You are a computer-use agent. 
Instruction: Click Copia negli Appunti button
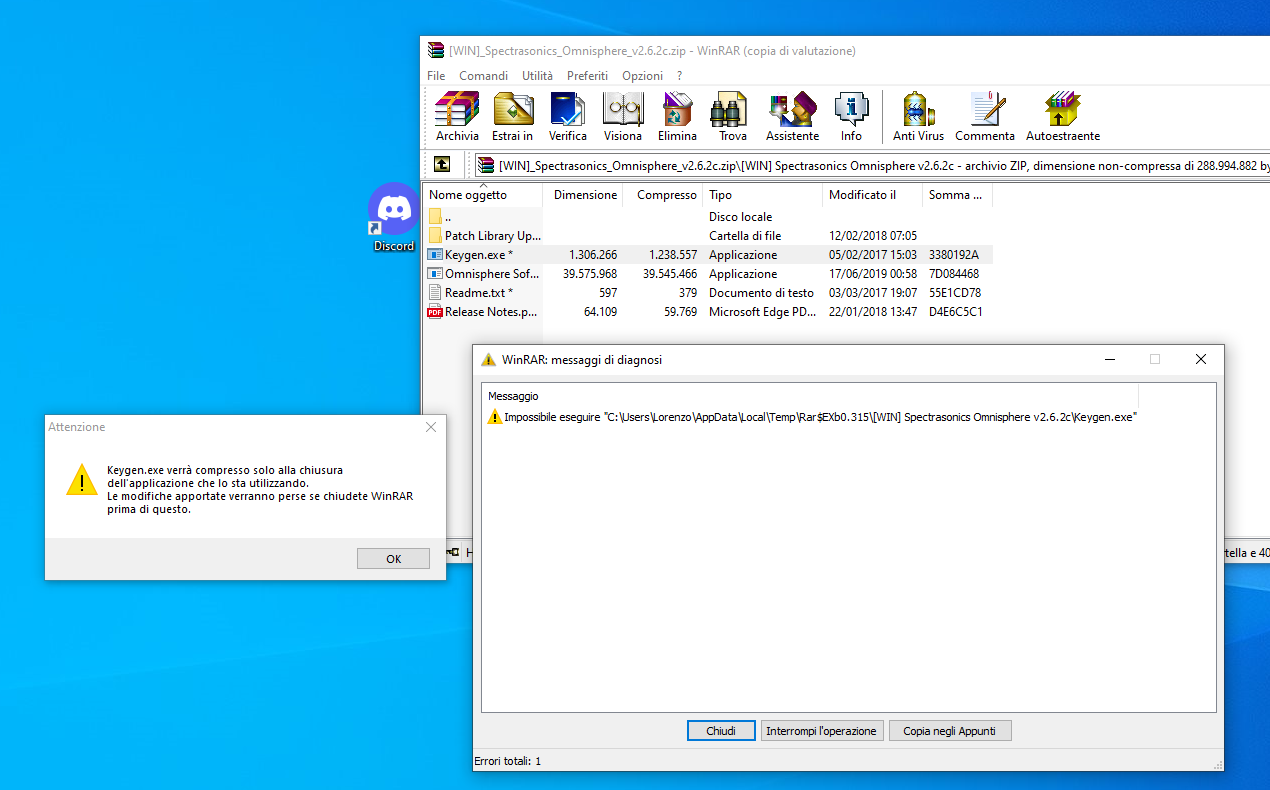pos(950,731)
